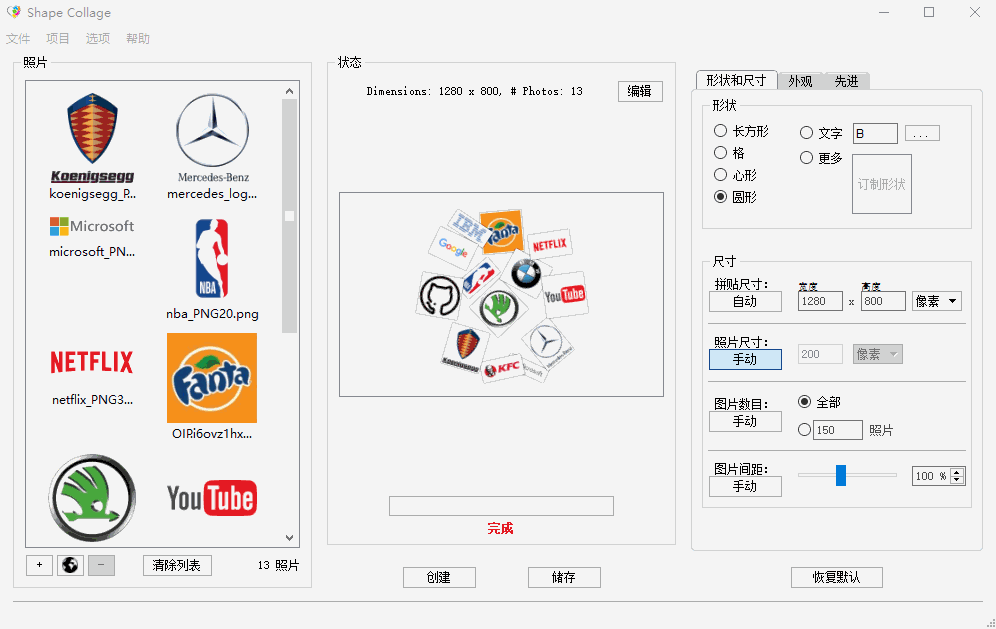The image size is (996, 629).
Task: Click the 手动 button under 图片数目
Action: 745,421
